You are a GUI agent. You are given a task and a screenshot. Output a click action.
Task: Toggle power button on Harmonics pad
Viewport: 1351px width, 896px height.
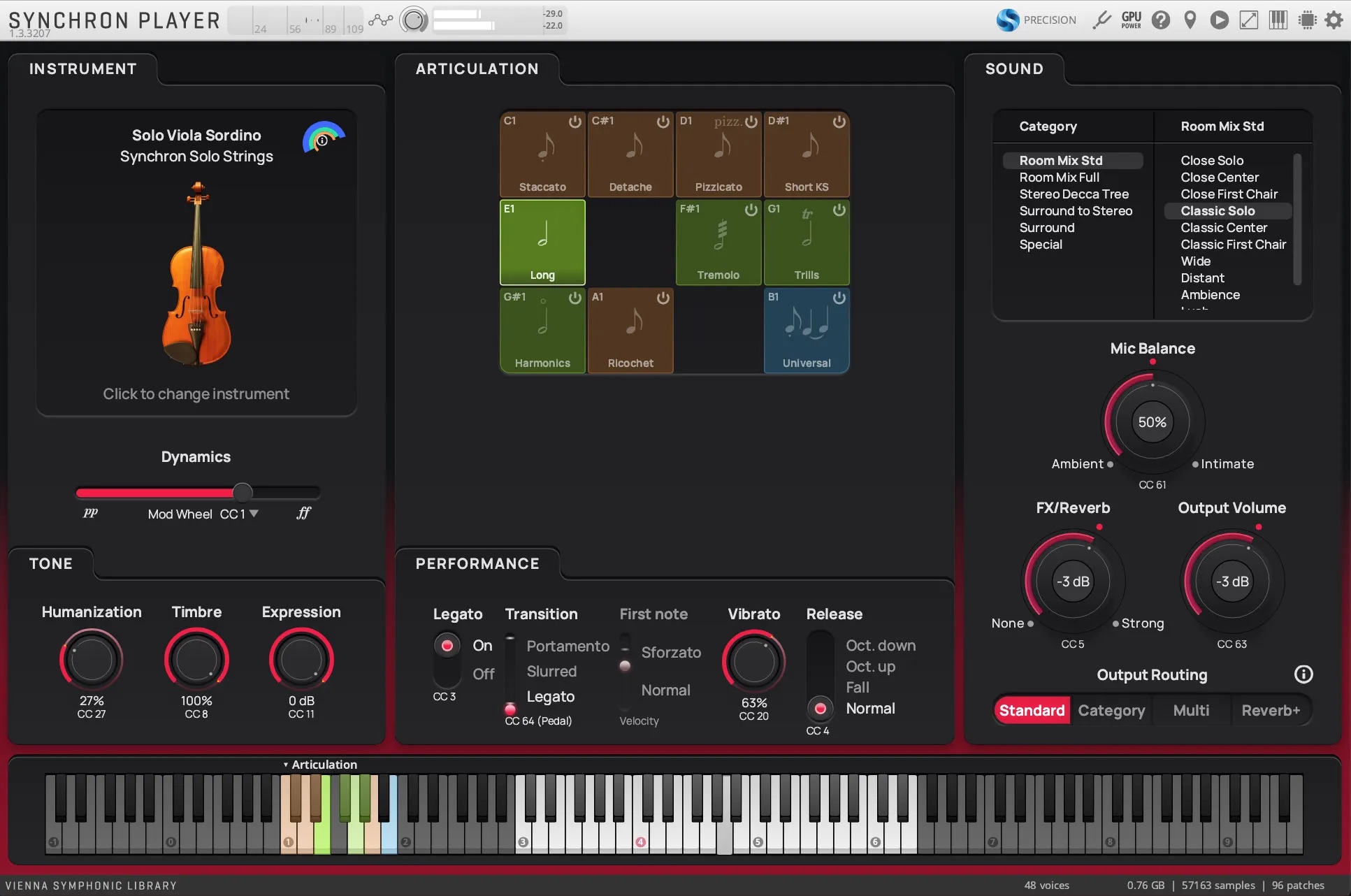click(575, 298)
